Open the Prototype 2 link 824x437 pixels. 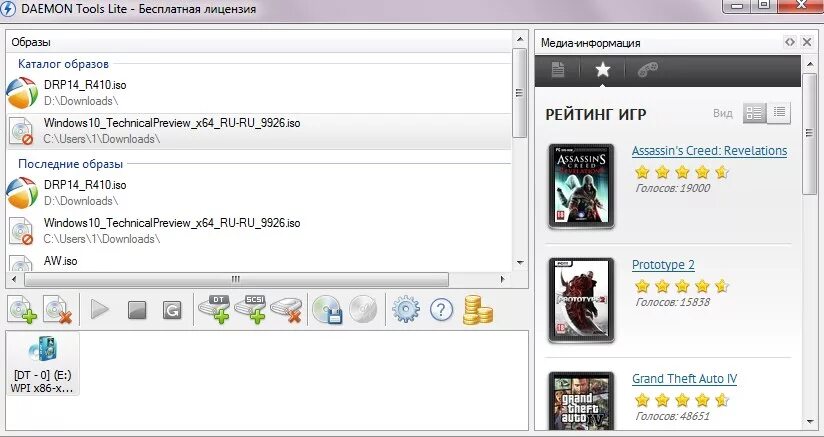663,265
